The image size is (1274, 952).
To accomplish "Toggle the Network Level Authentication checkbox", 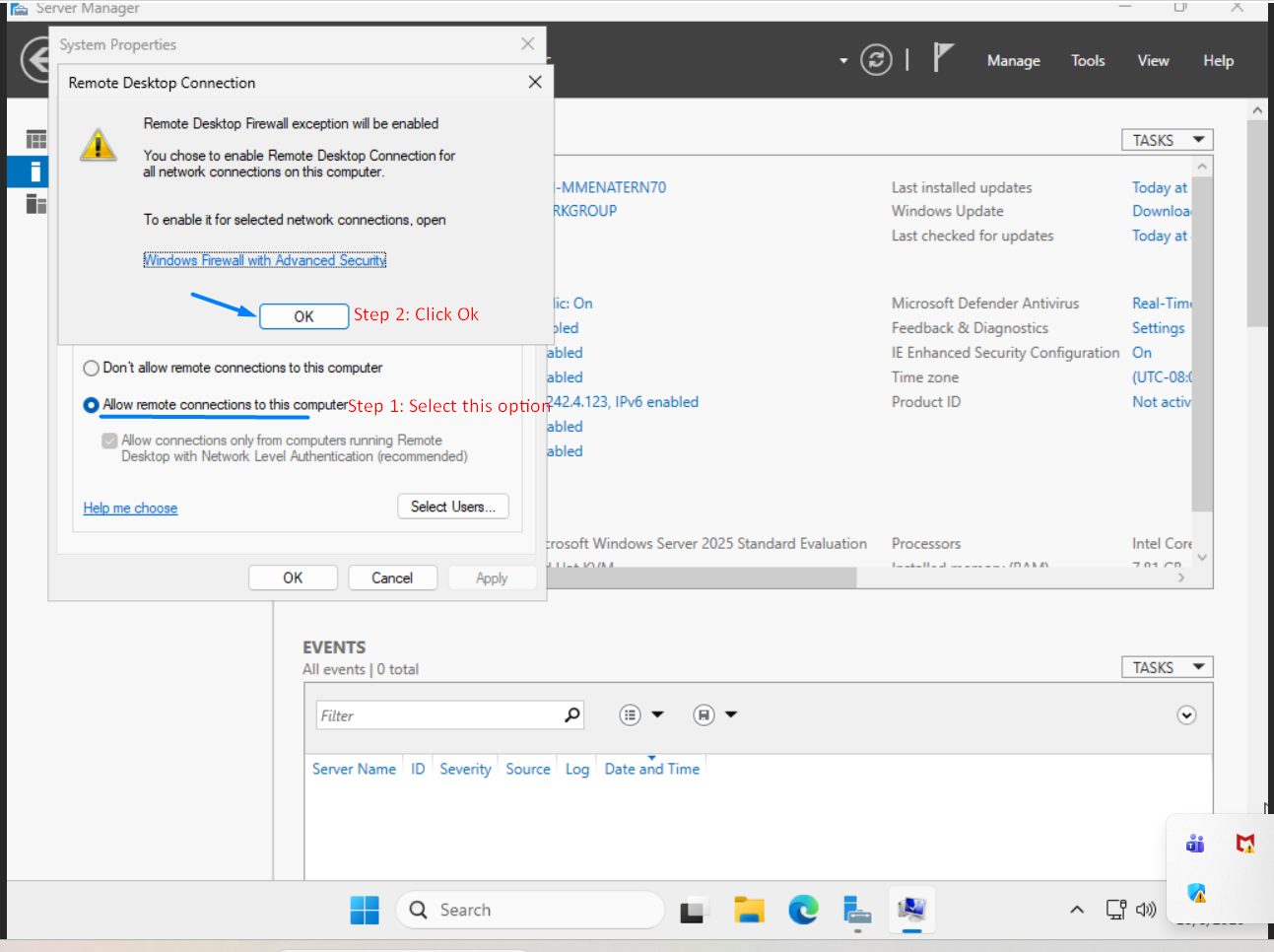I will pyautogui.click(x=109, y=441).
